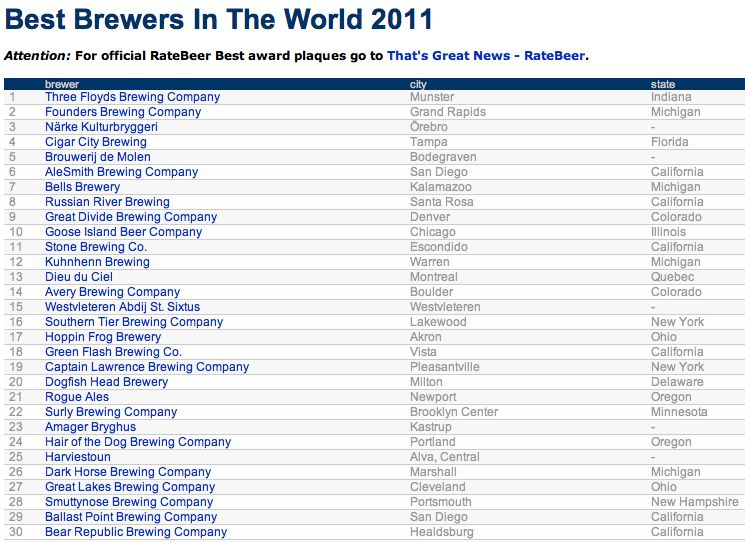The image size is (745, 542).
Task: Open Founders Brewing Company brewer page
Action: tap(123, 112)
